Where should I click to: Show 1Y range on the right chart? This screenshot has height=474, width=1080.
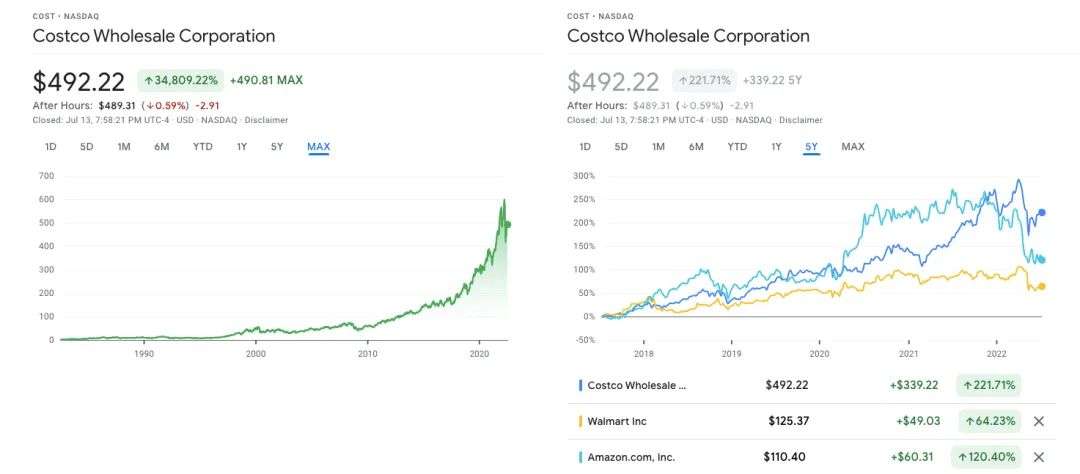776,147
